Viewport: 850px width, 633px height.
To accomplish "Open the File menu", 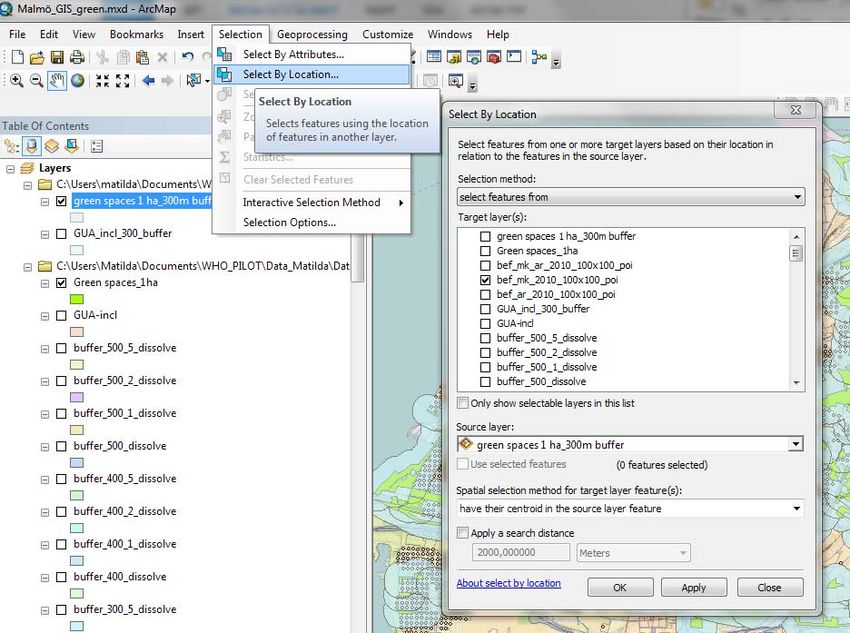I will 17,34.
